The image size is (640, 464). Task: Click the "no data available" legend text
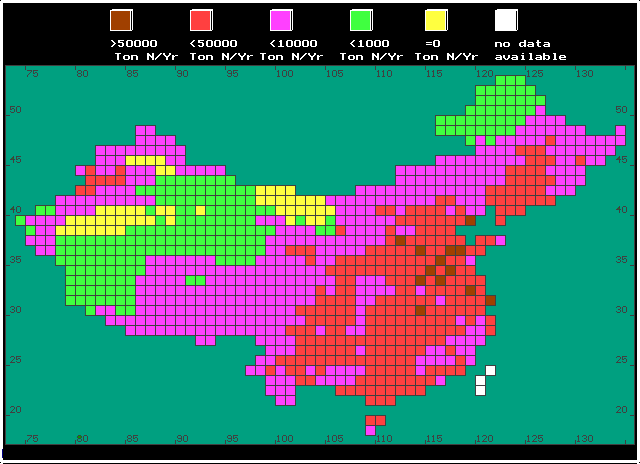click(x=530, y=50)
